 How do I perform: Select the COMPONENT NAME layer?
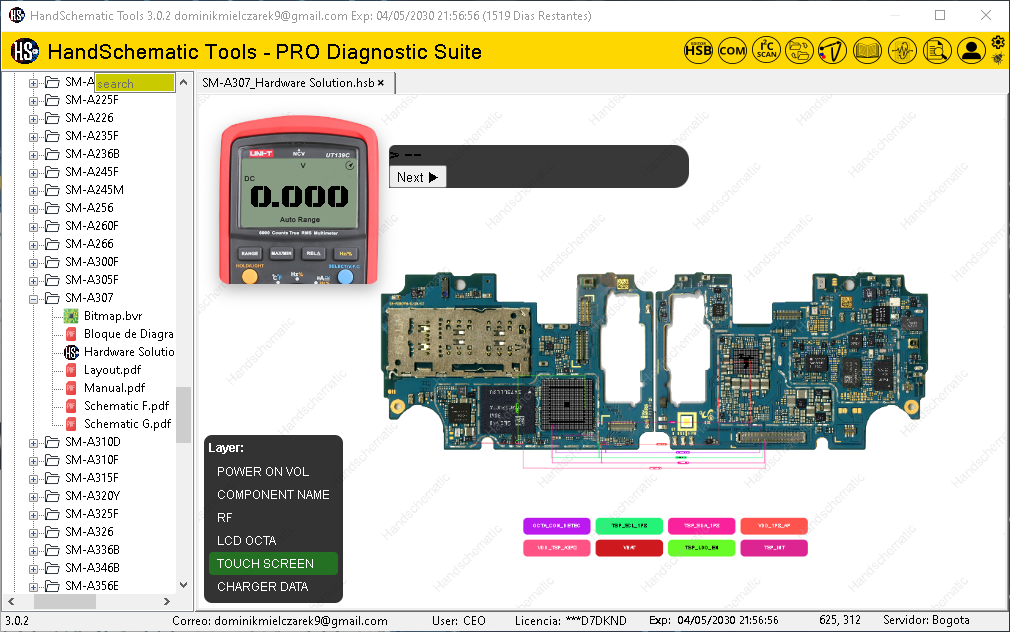pyautogui.click(x=273, y=495)
